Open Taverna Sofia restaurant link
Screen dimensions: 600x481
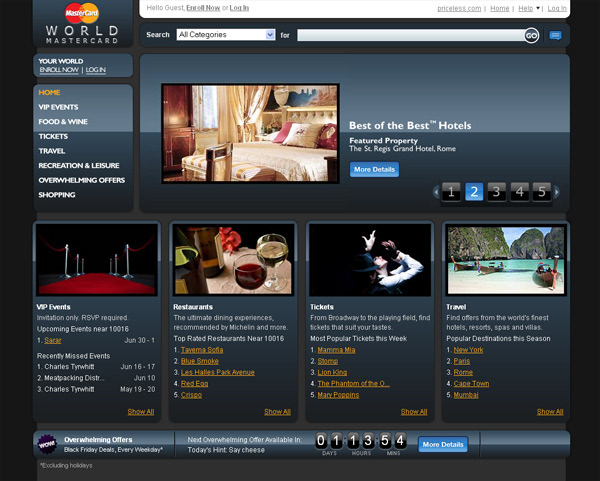202,350
